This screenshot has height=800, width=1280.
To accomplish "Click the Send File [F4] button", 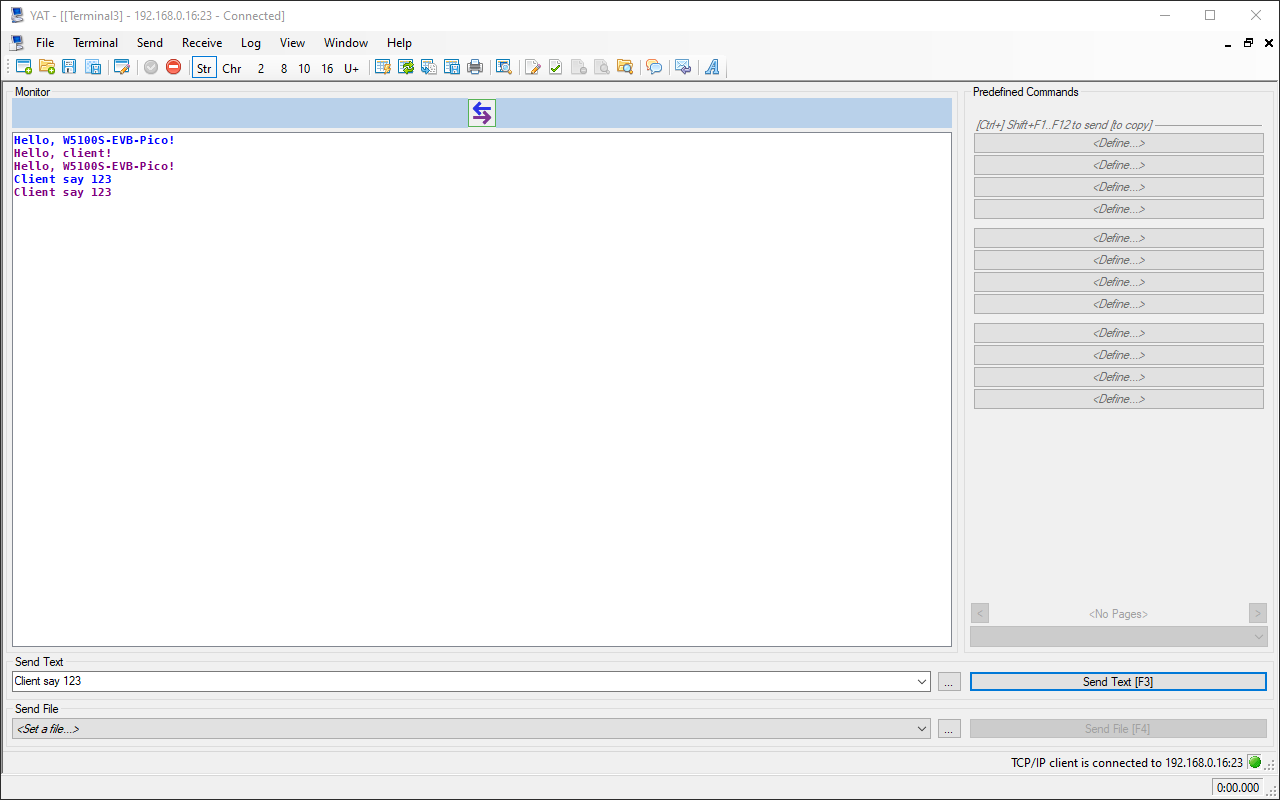I will coord(1118,729).
